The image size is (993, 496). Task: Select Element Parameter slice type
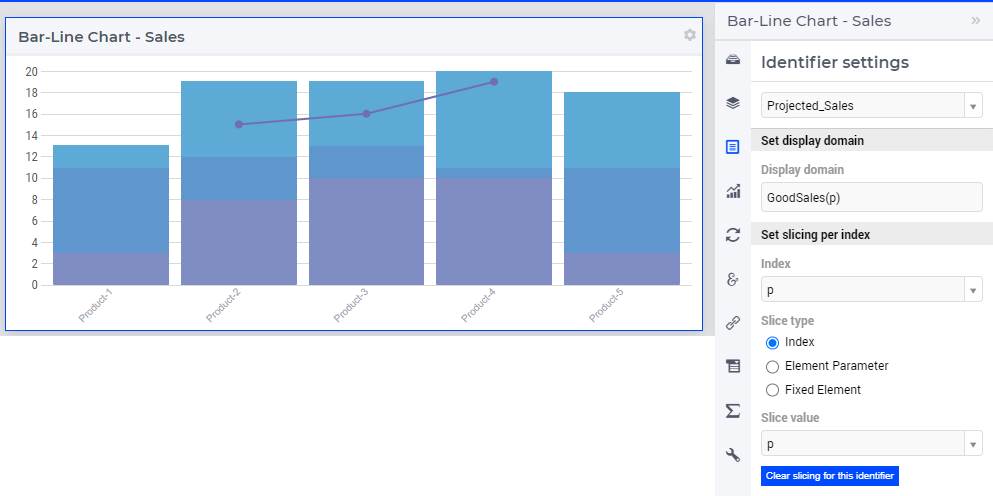point(772,367)
